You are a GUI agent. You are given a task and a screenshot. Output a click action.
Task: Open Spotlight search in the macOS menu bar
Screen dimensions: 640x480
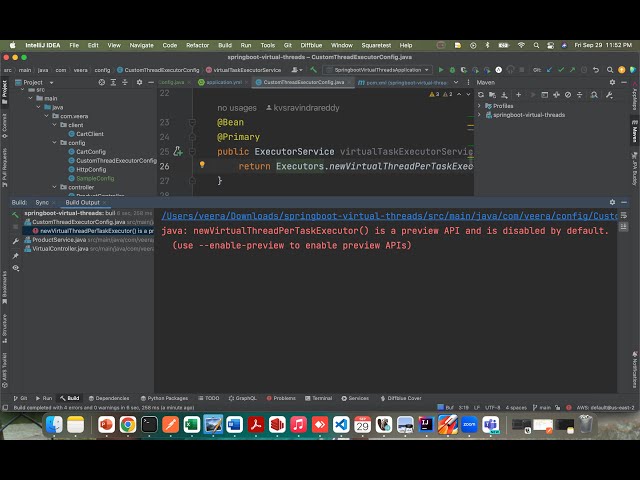pyautogui.click(x=536, y=45)
